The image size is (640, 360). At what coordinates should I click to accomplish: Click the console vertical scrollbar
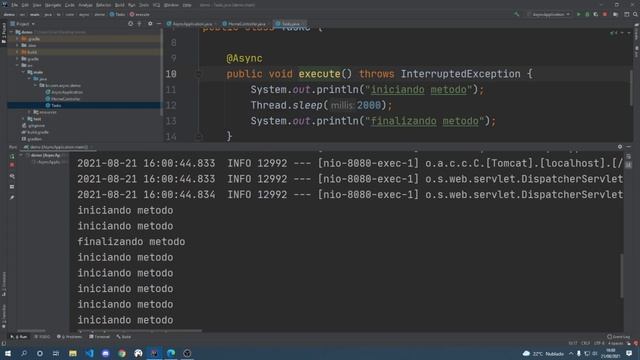click(x=622, y=276)
